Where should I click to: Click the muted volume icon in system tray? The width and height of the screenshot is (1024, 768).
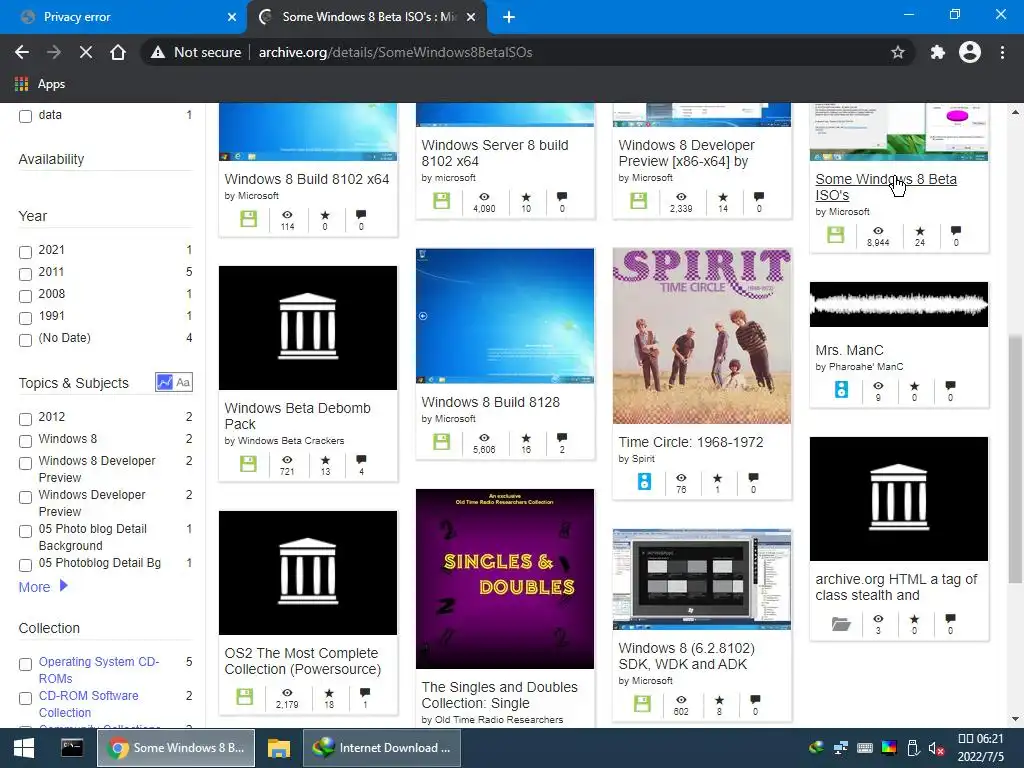tap(936, 749)
